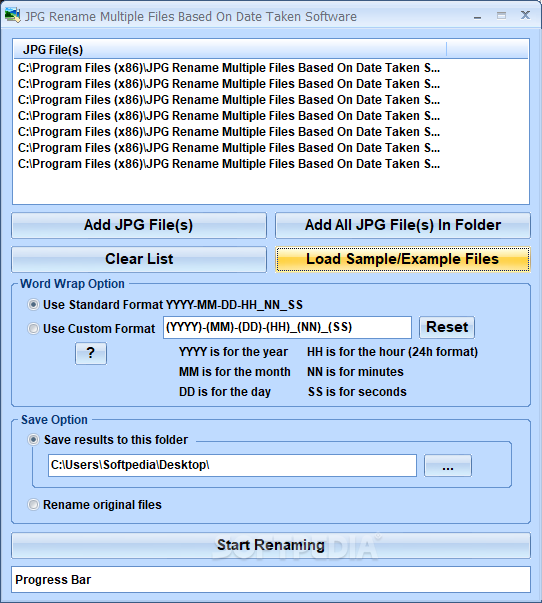Image resolution: width=542 pixels, height=603 pixels.
Task: Click the Word Wrap Option group label
Action: point(72,284)
